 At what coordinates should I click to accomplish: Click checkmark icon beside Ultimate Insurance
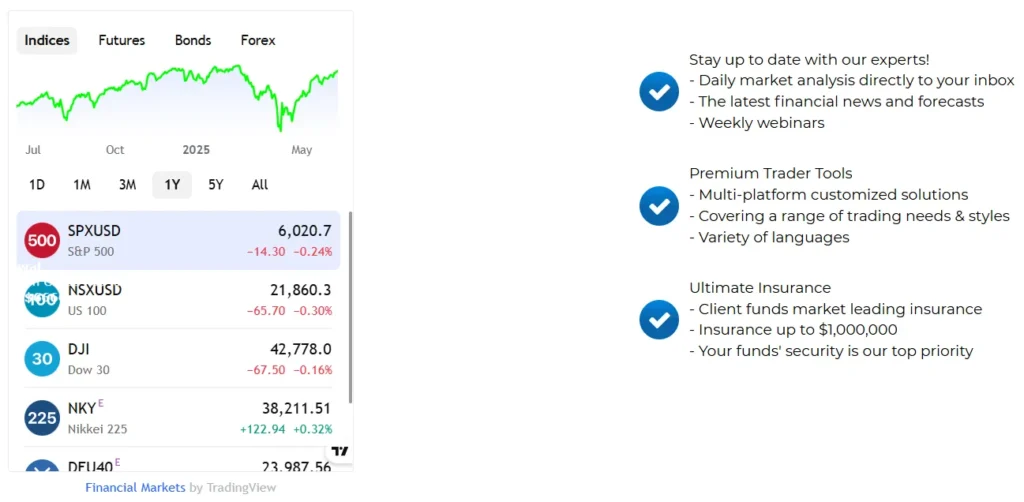click(x=659, y=320)
